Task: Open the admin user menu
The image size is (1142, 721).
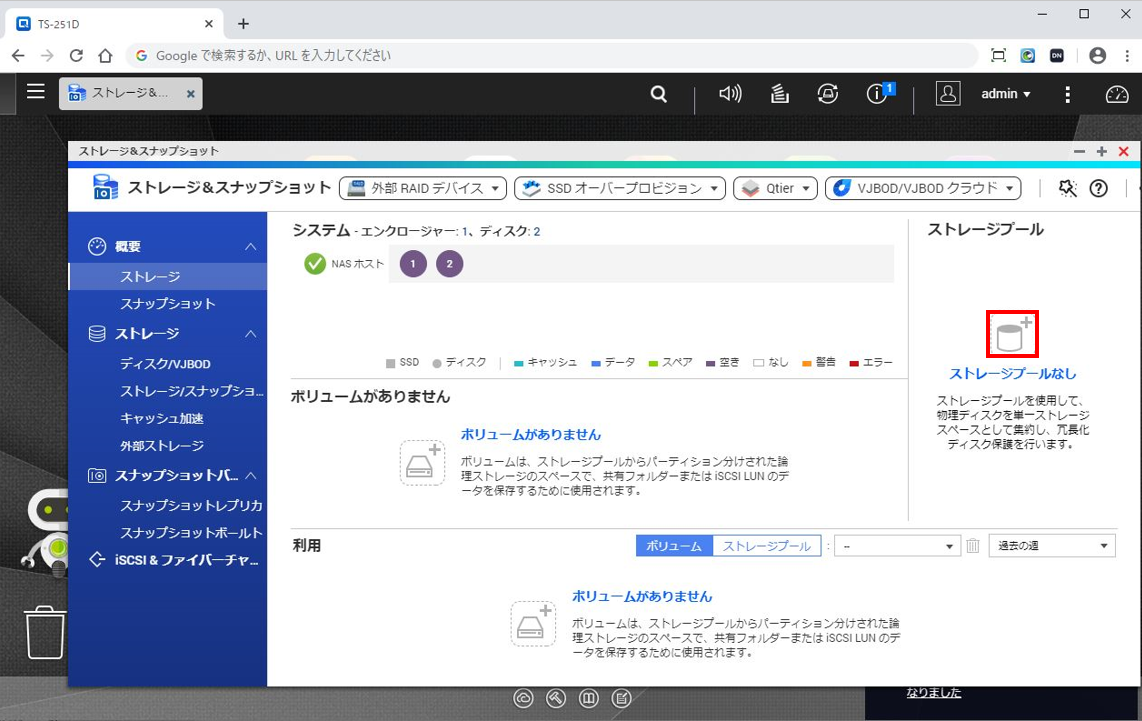Action: point(1005,94)
